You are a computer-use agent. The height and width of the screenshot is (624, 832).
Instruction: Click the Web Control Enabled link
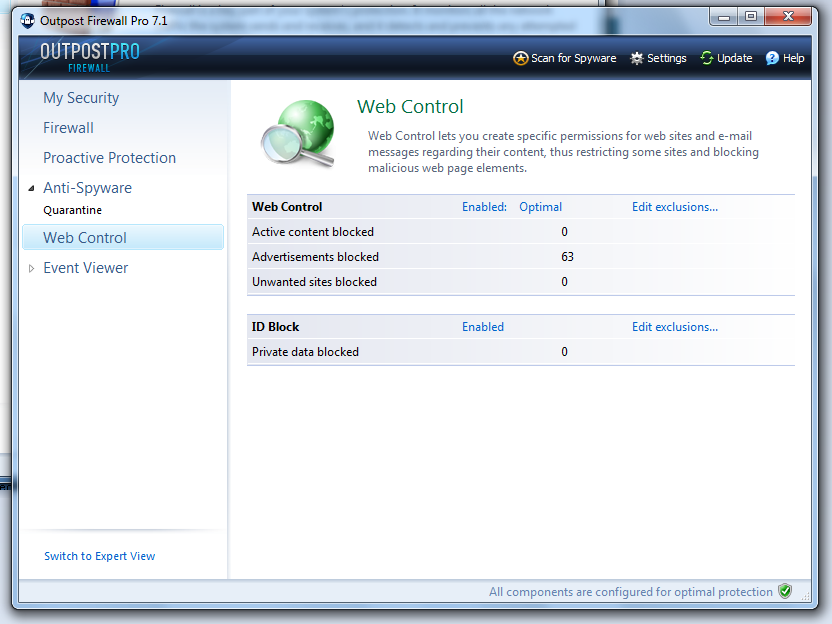pos(484,207)
